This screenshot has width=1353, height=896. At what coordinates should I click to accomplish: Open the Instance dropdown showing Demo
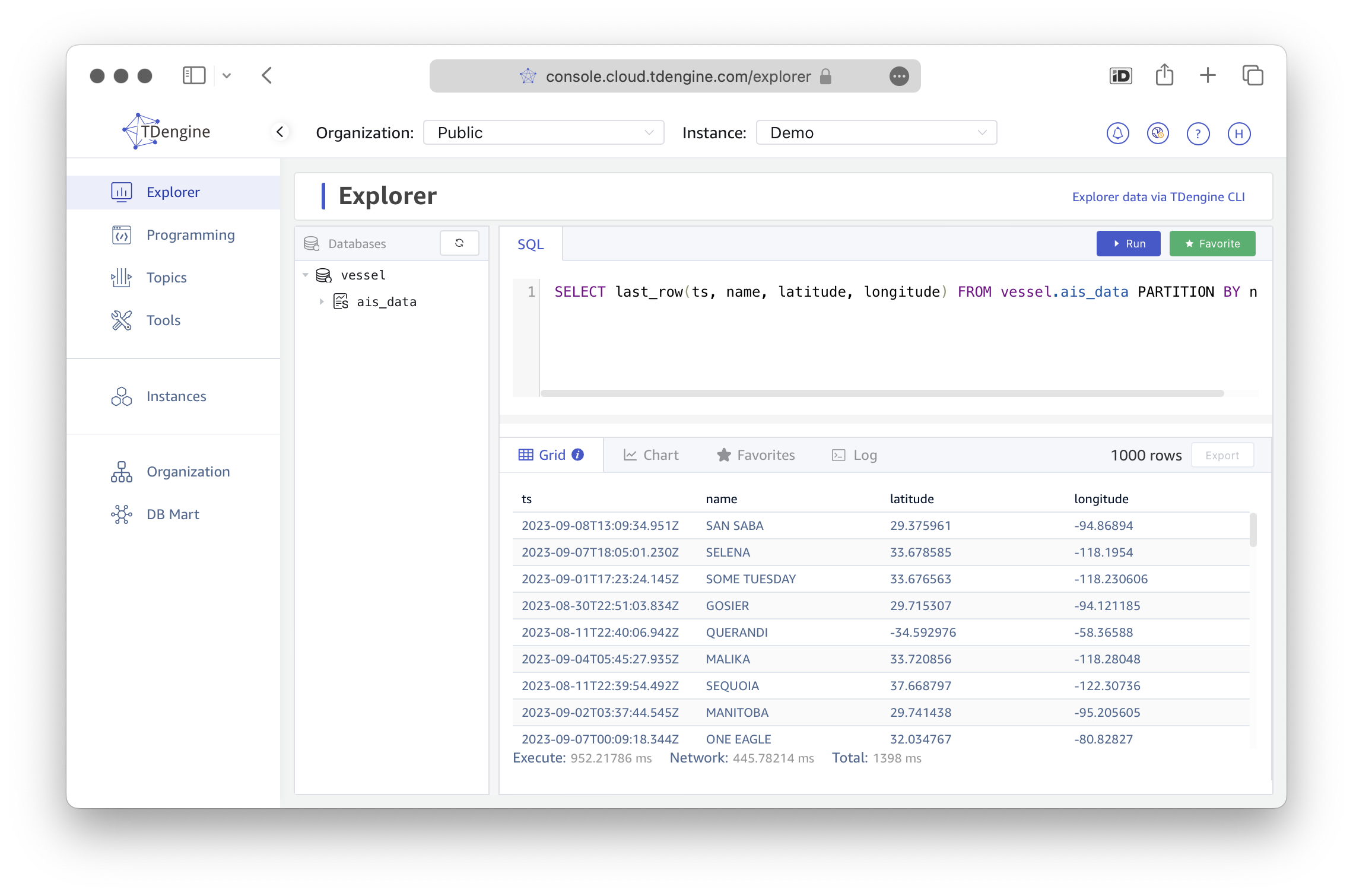[876, 132]
